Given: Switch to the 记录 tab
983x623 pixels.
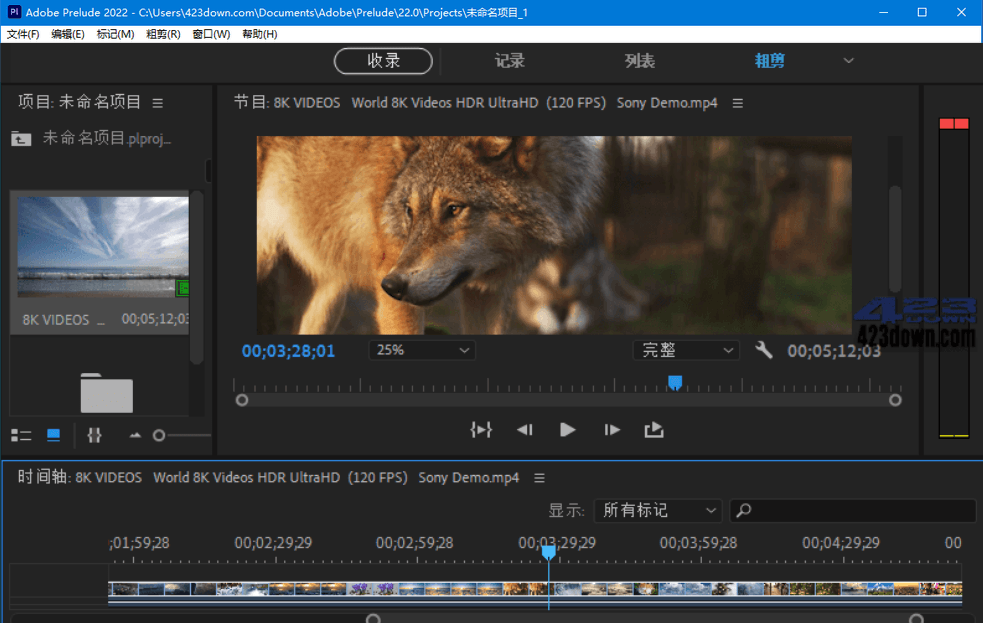Looking at the screenshot, I should click(x=509, y=60).
